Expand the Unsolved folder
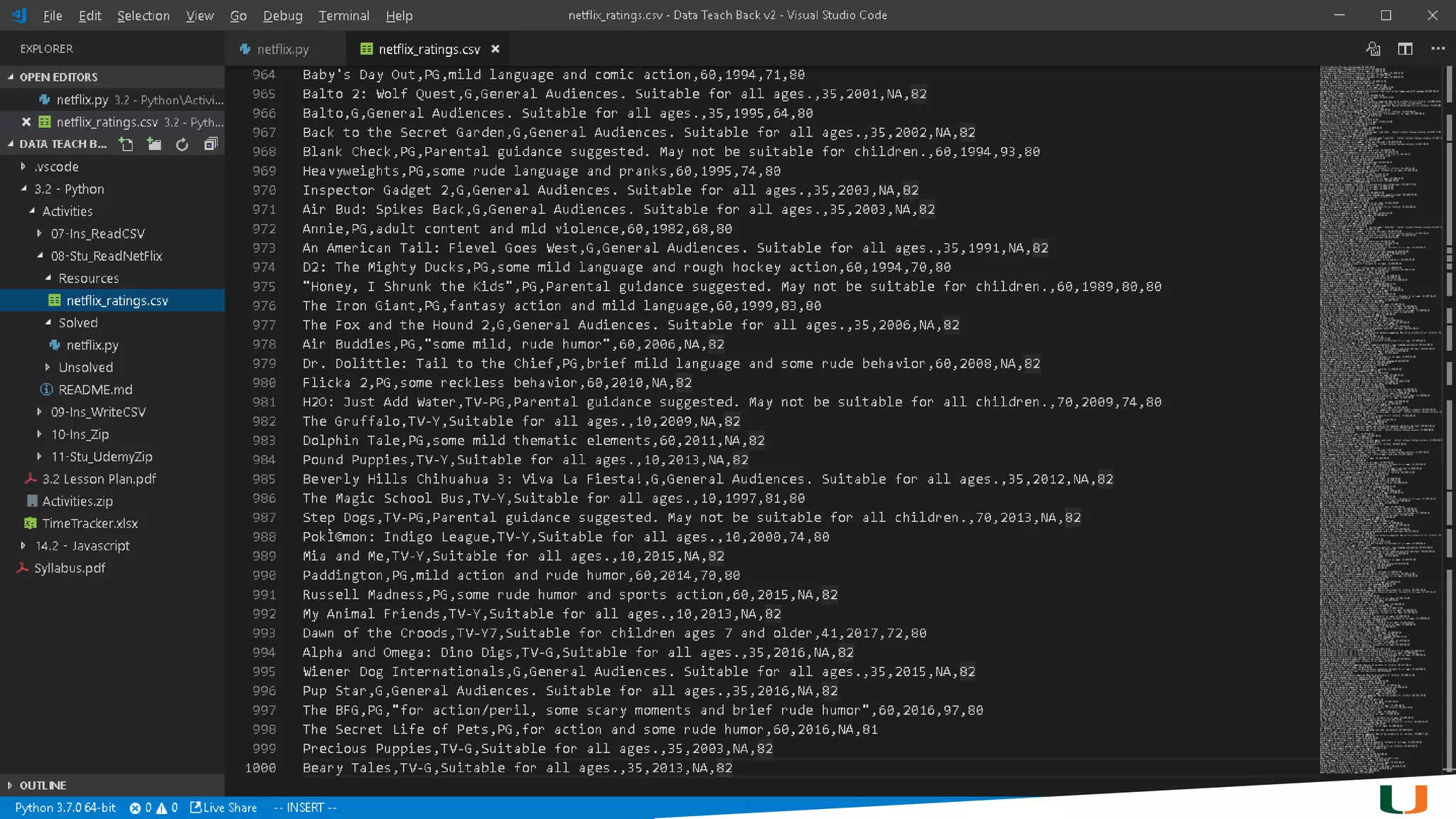 click(x=85, y=368)
